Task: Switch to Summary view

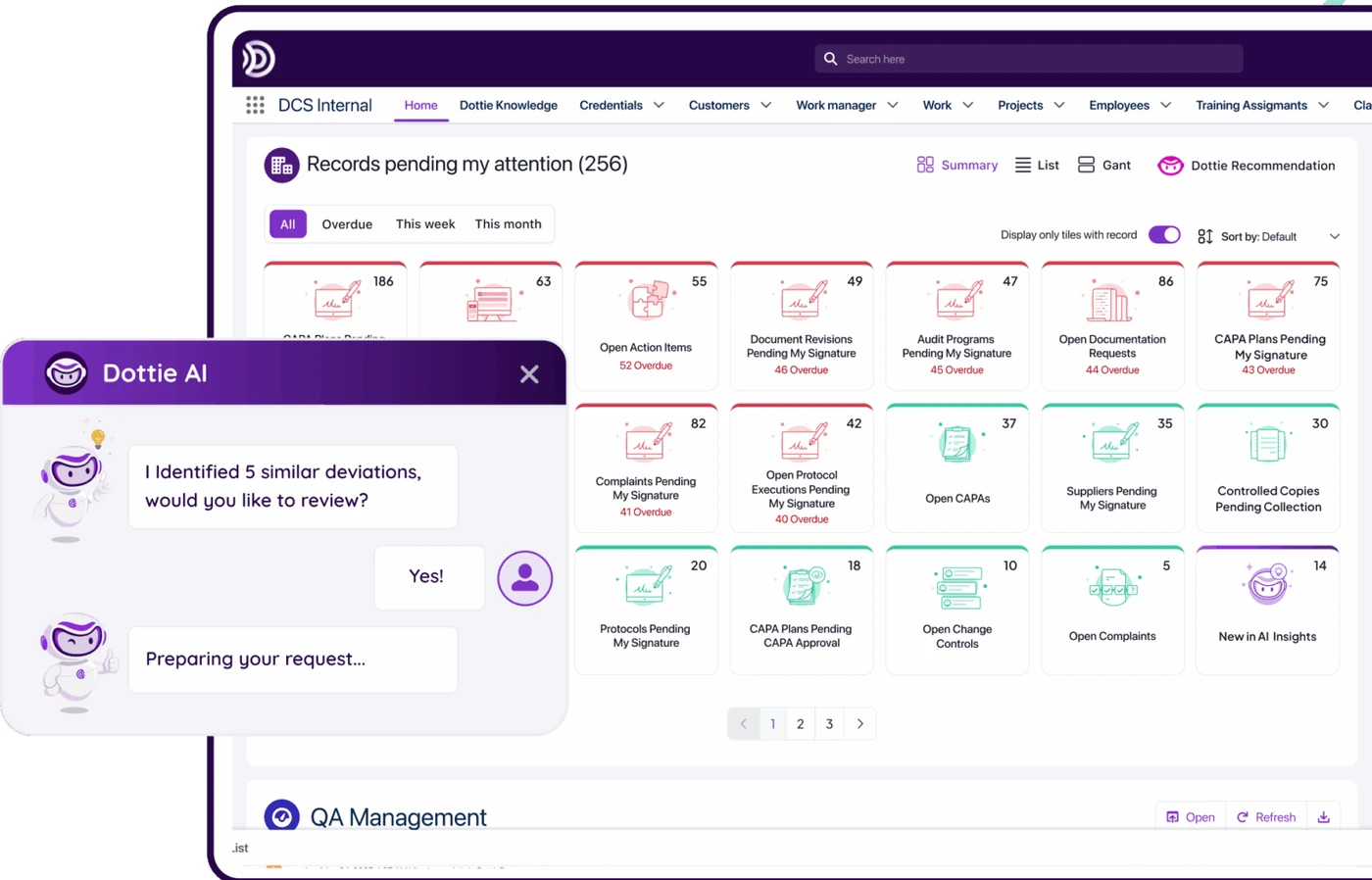Action: [957, 165]
